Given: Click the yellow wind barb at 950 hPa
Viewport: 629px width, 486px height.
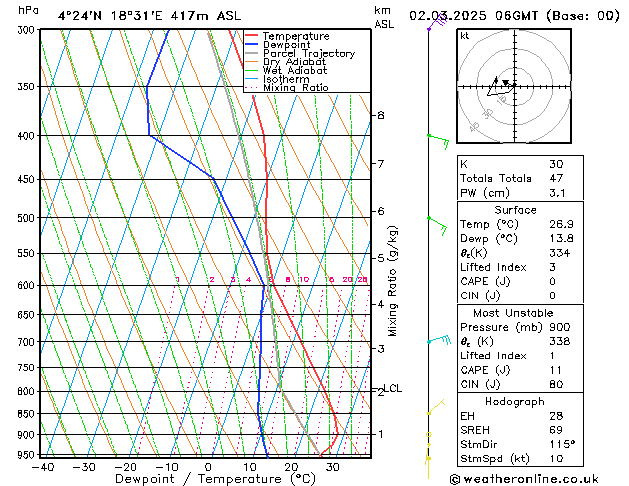Looking at the screenshot, I should click(x=429, y=460).
